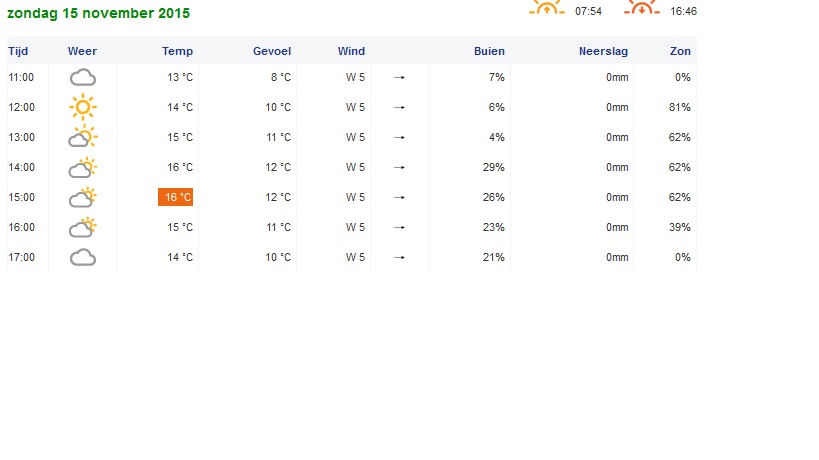Click the 29% Buien value at 14:00
This screenshot has width=819, height=460.
pos(493,167)
